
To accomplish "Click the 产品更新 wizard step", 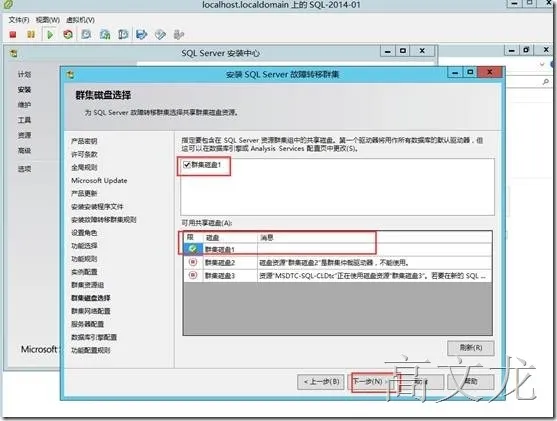I will pyautogui.click(x=84, y=193).
